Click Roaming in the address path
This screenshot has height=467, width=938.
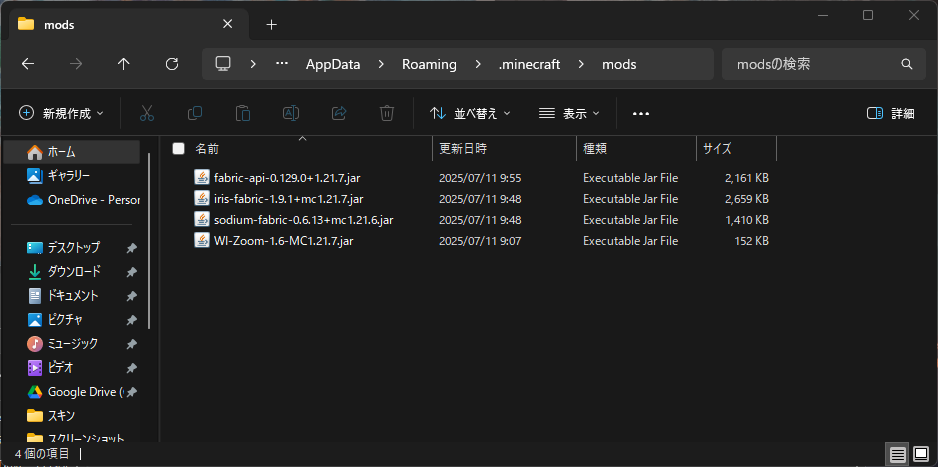[429, 64]
